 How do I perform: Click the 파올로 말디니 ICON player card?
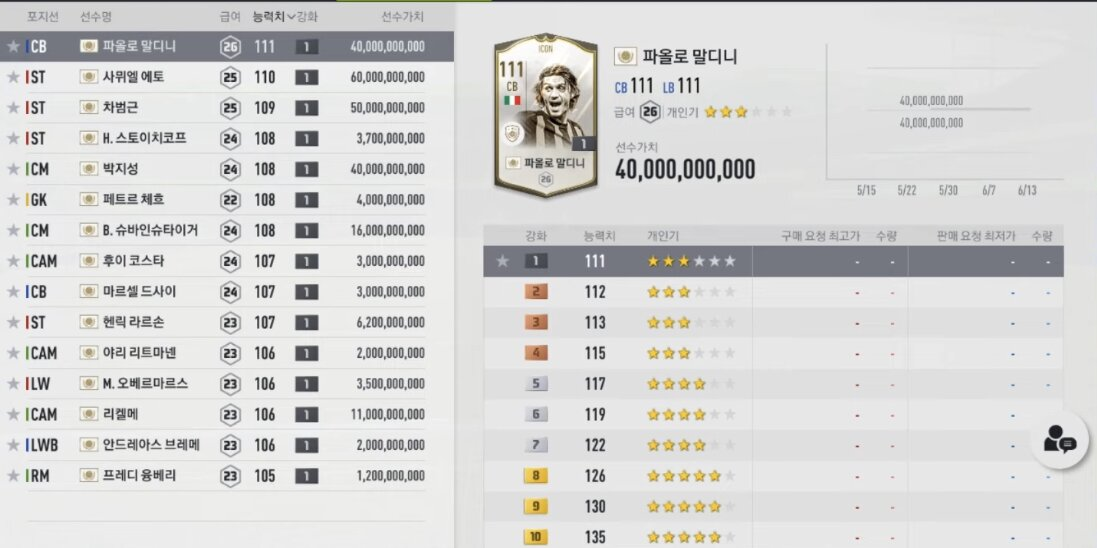pyautogui.click(x=546, y=115)
